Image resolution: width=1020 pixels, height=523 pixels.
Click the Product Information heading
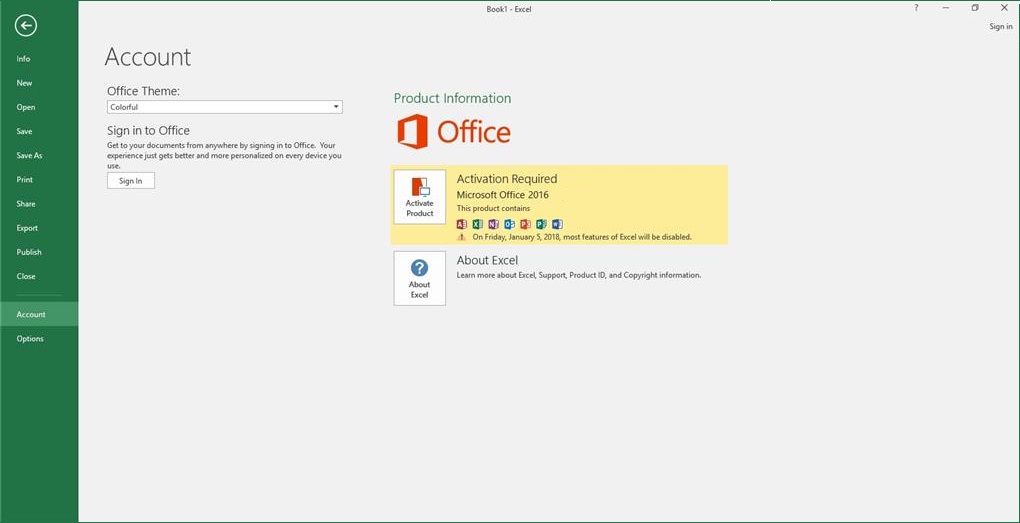452,98
